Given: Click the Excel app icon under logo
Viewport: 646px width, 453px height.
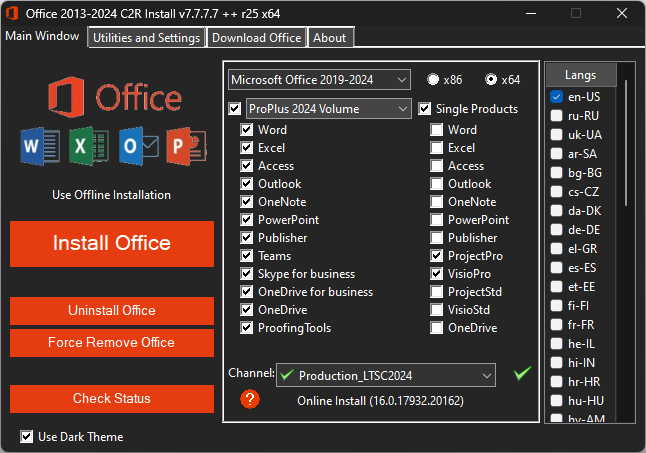Looking at the screenshot, I should click(x=89, y=146).
